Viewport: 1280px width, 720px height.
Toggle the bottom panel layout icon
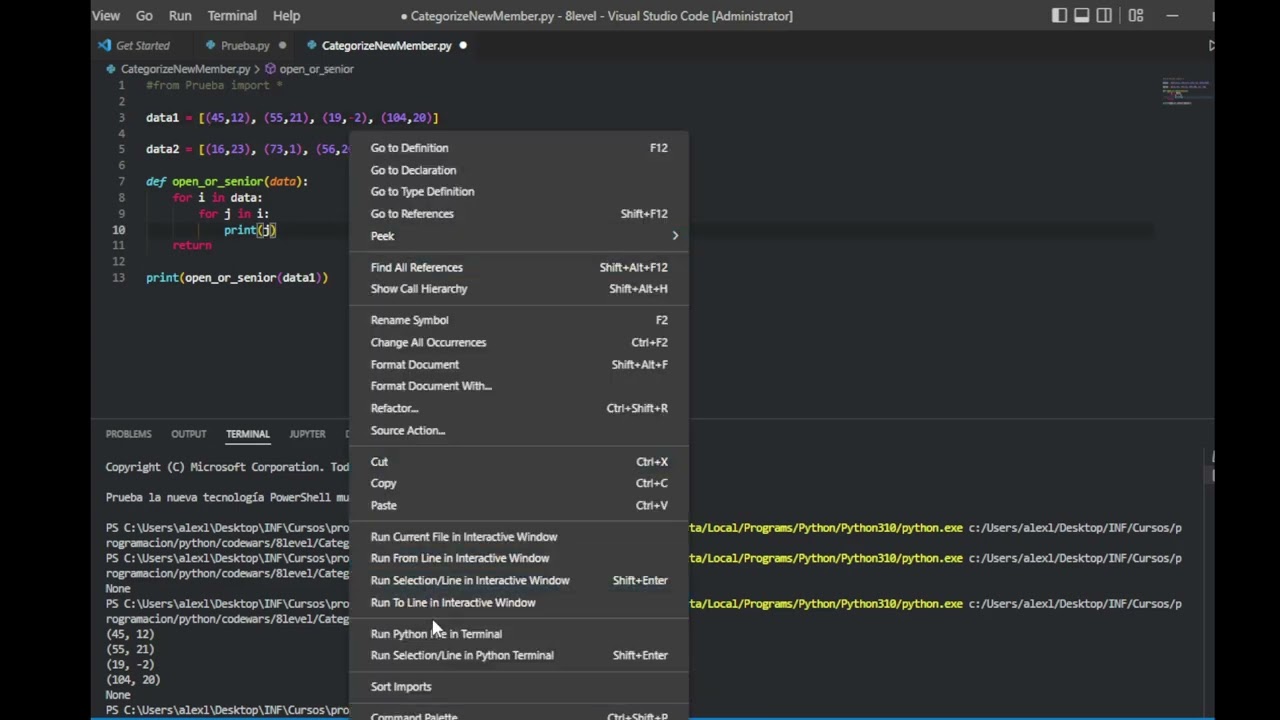pos(1082,16)
